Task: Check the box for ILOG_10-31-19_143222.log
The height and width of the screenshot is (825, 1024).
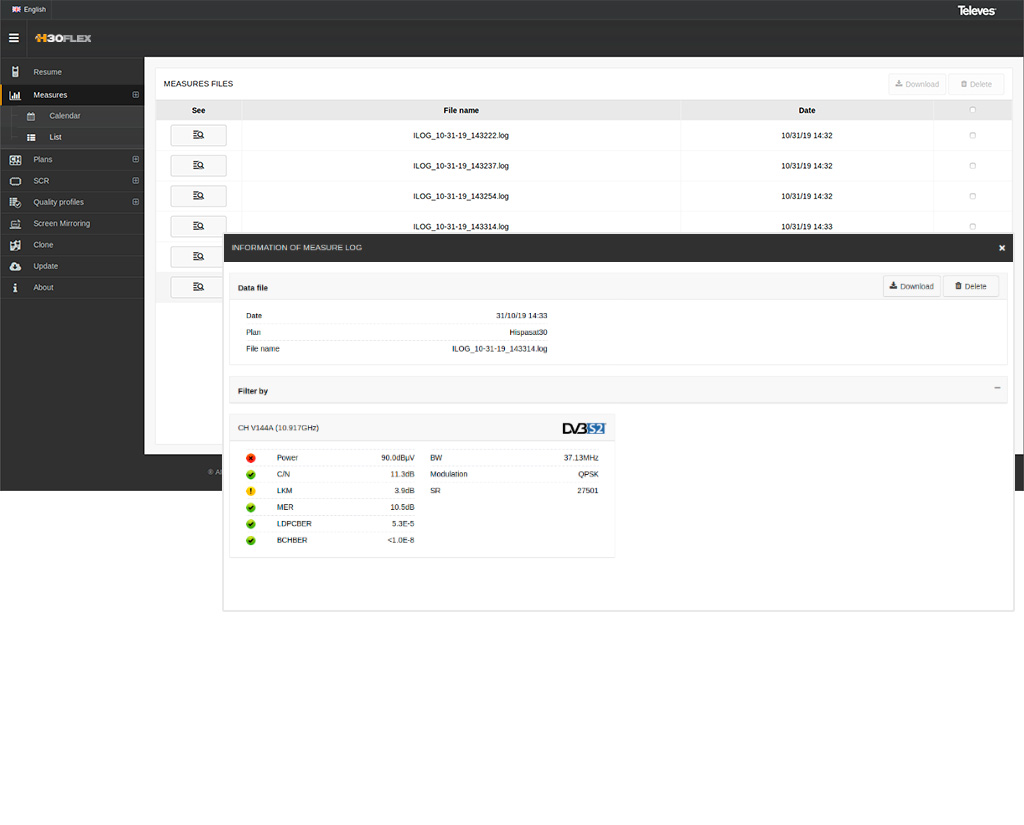Action: [973, 135]
